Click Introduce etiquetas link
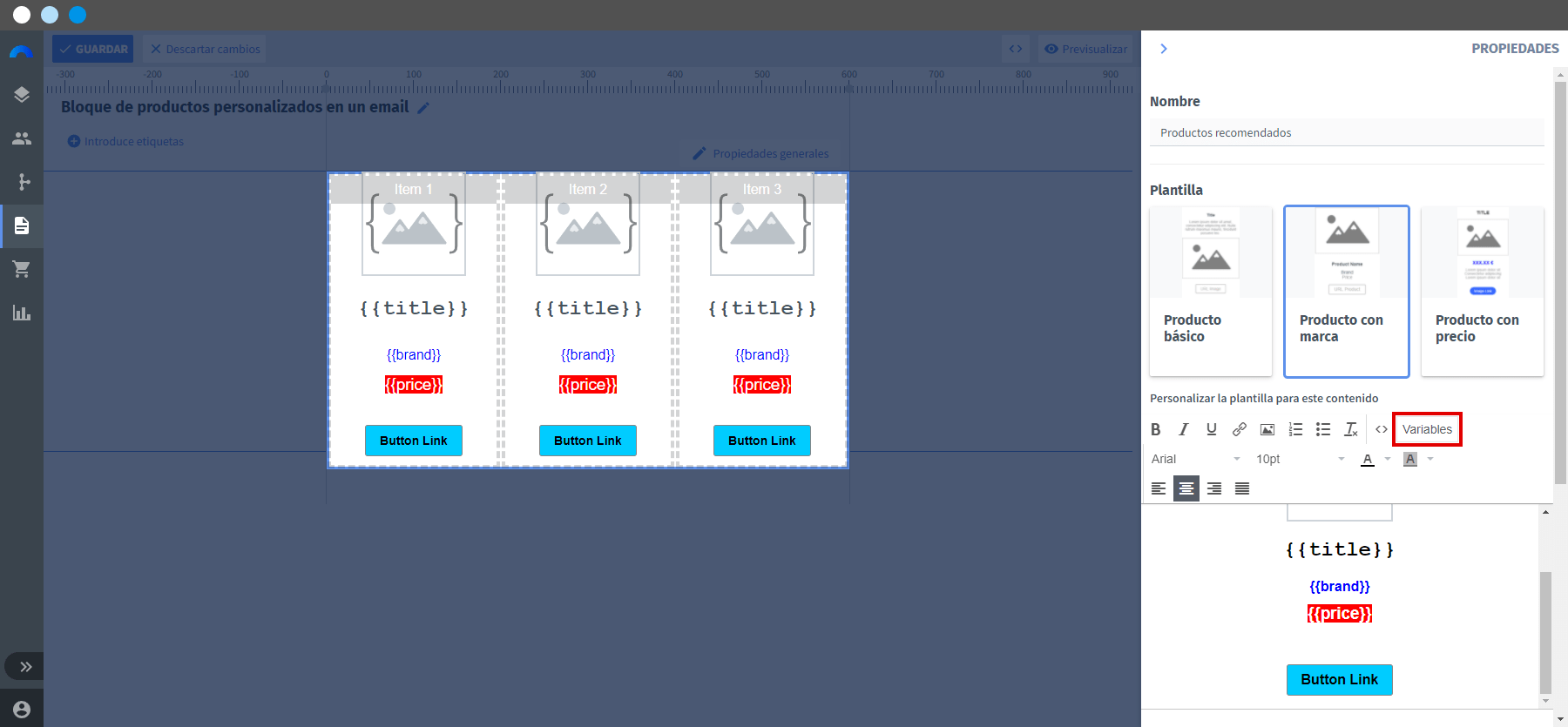Viewport: 1568px width, 727px height. pyautogui.click(x=125, y=141)
